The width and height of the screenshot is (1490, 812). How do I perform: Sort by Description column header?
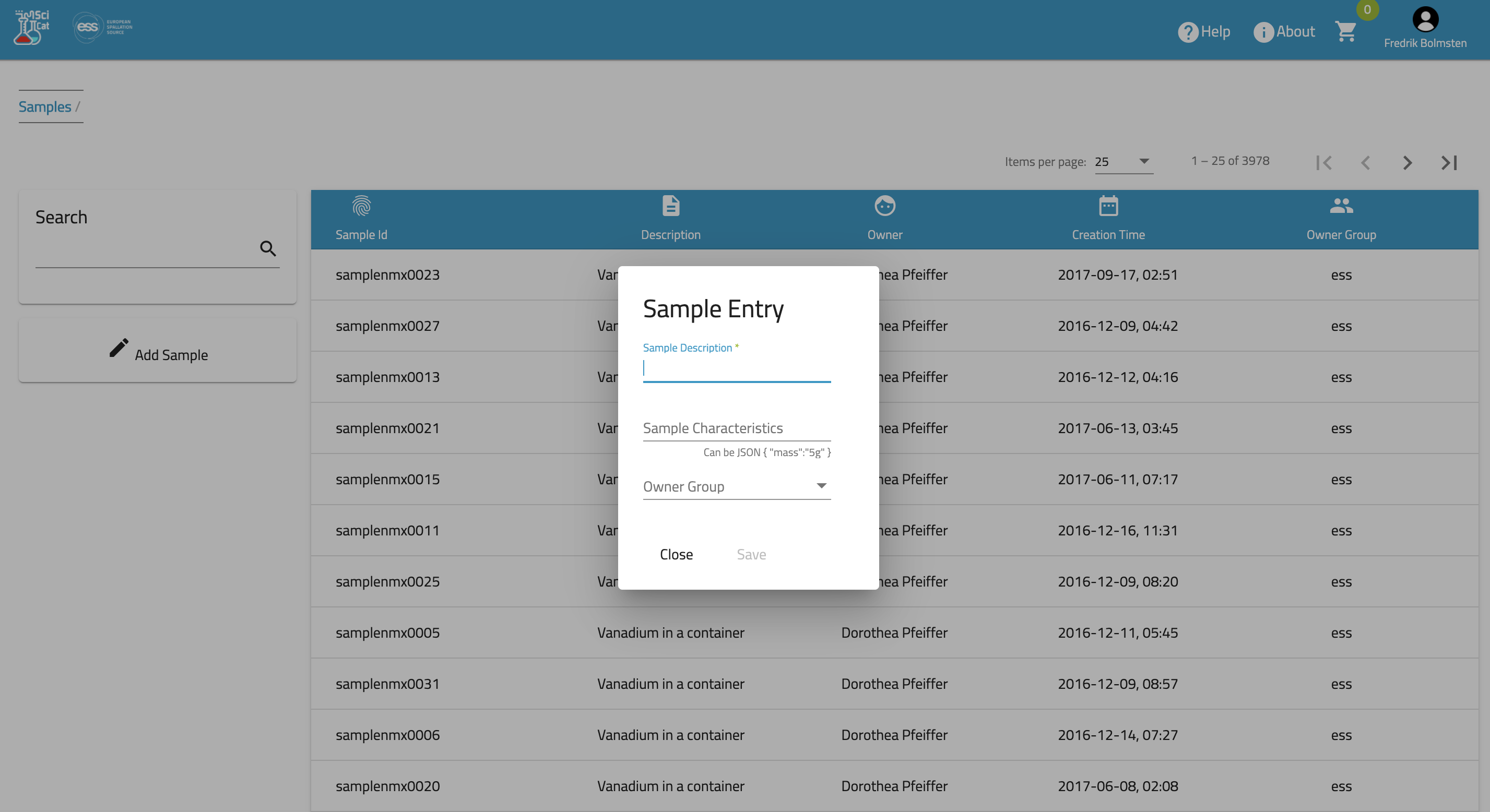(670, 235)
